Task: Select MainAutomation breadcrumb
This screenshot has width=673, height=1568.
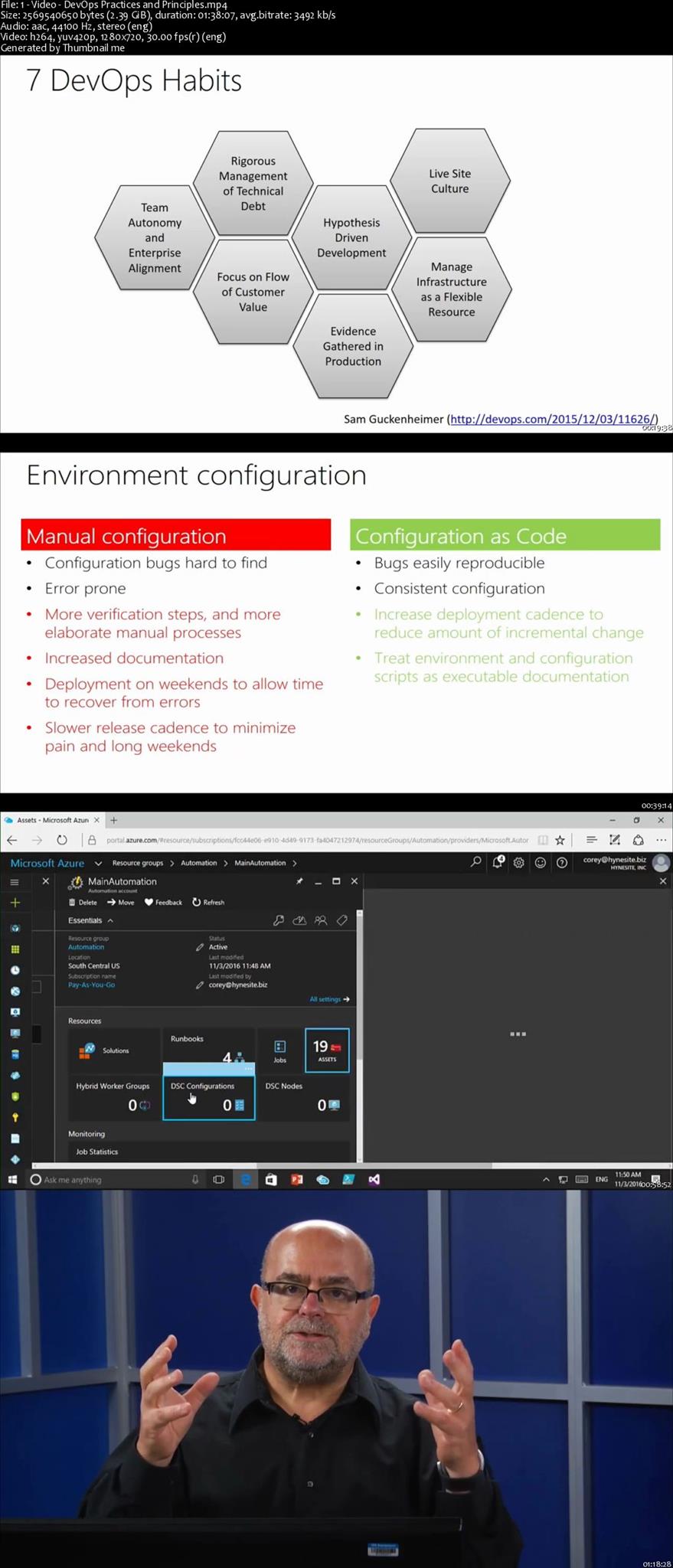Action: [260, 863]
